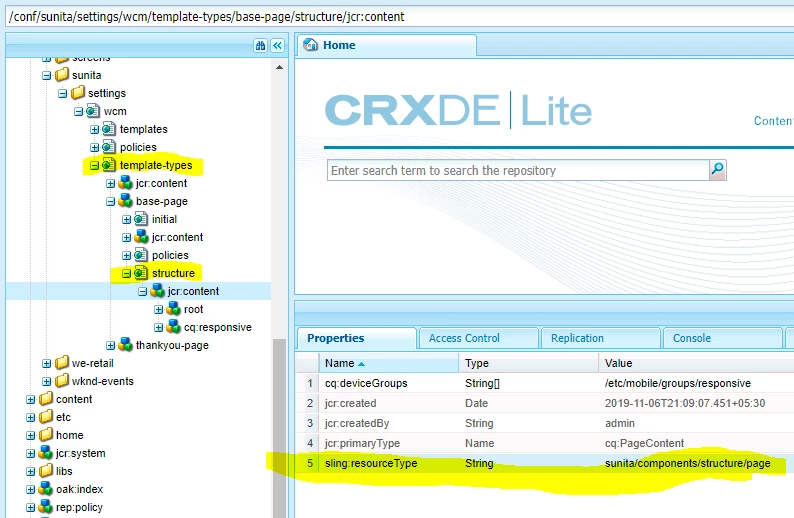Expand the root node
Viewport: 794px width, 518px height.
pos(158,309)
